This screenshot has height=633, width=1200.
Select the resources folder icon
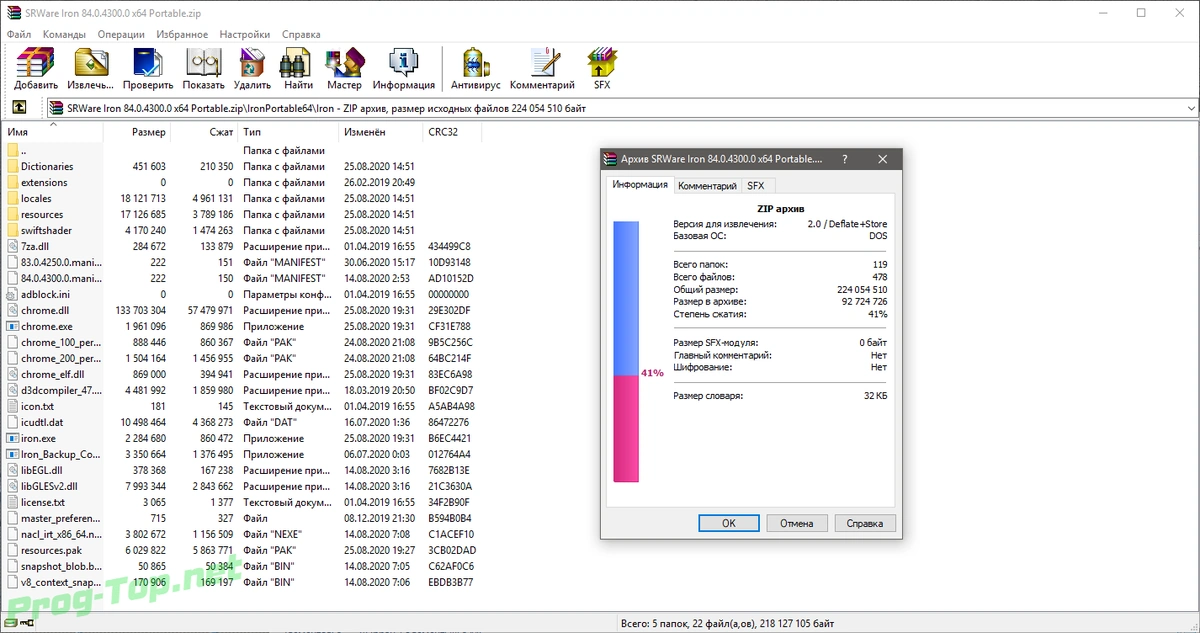point(12,214)
